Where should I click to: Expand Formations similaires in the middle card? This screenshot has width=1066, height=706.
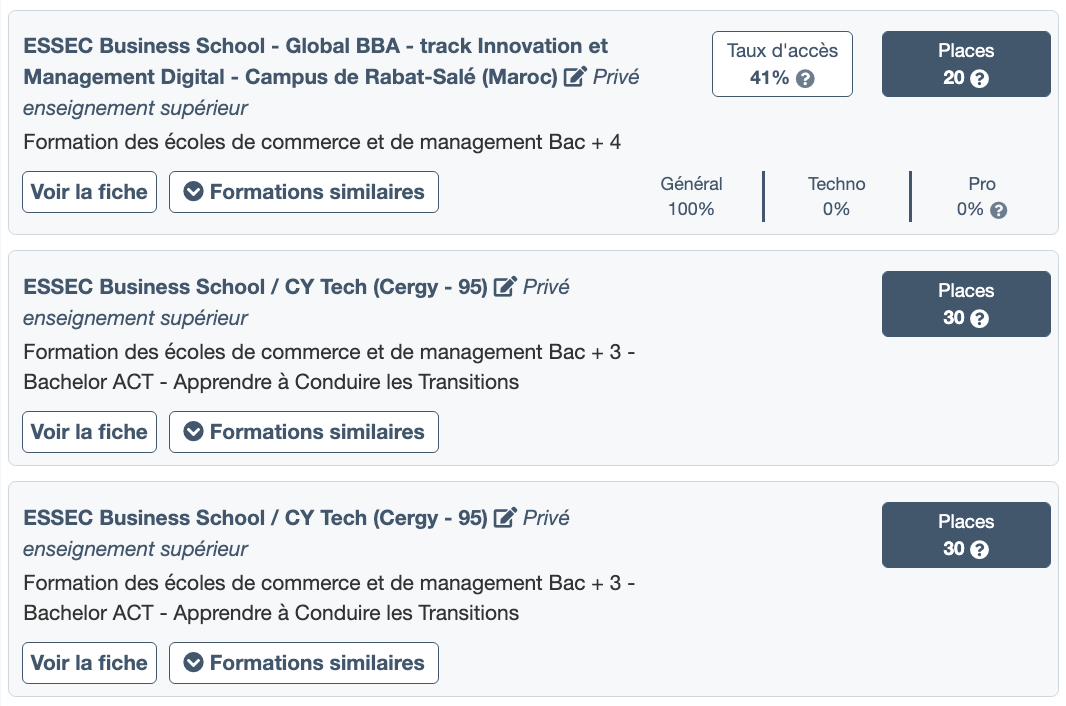click(304, 432)
